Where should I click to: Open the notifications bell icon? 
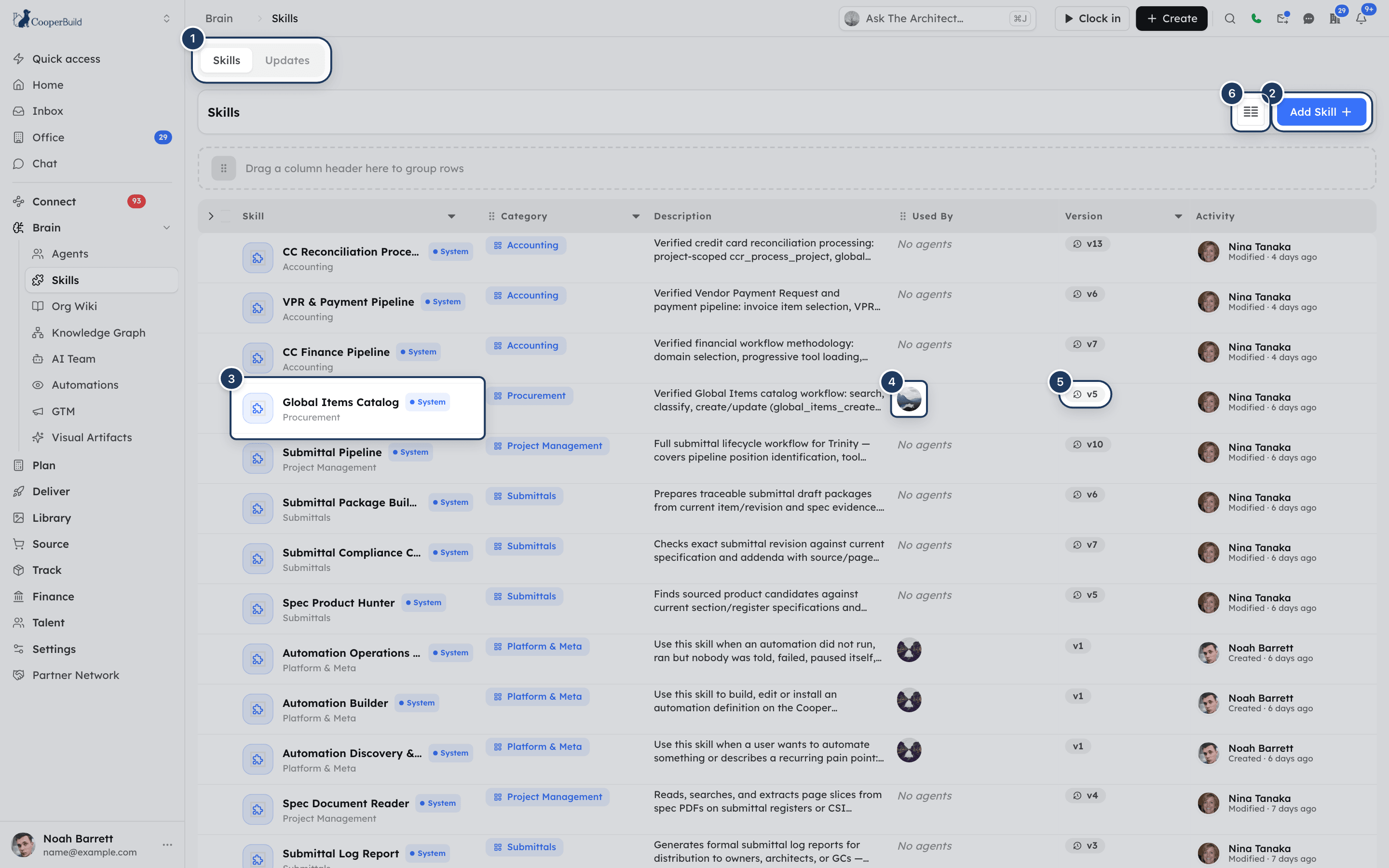tap(1361, 18)
